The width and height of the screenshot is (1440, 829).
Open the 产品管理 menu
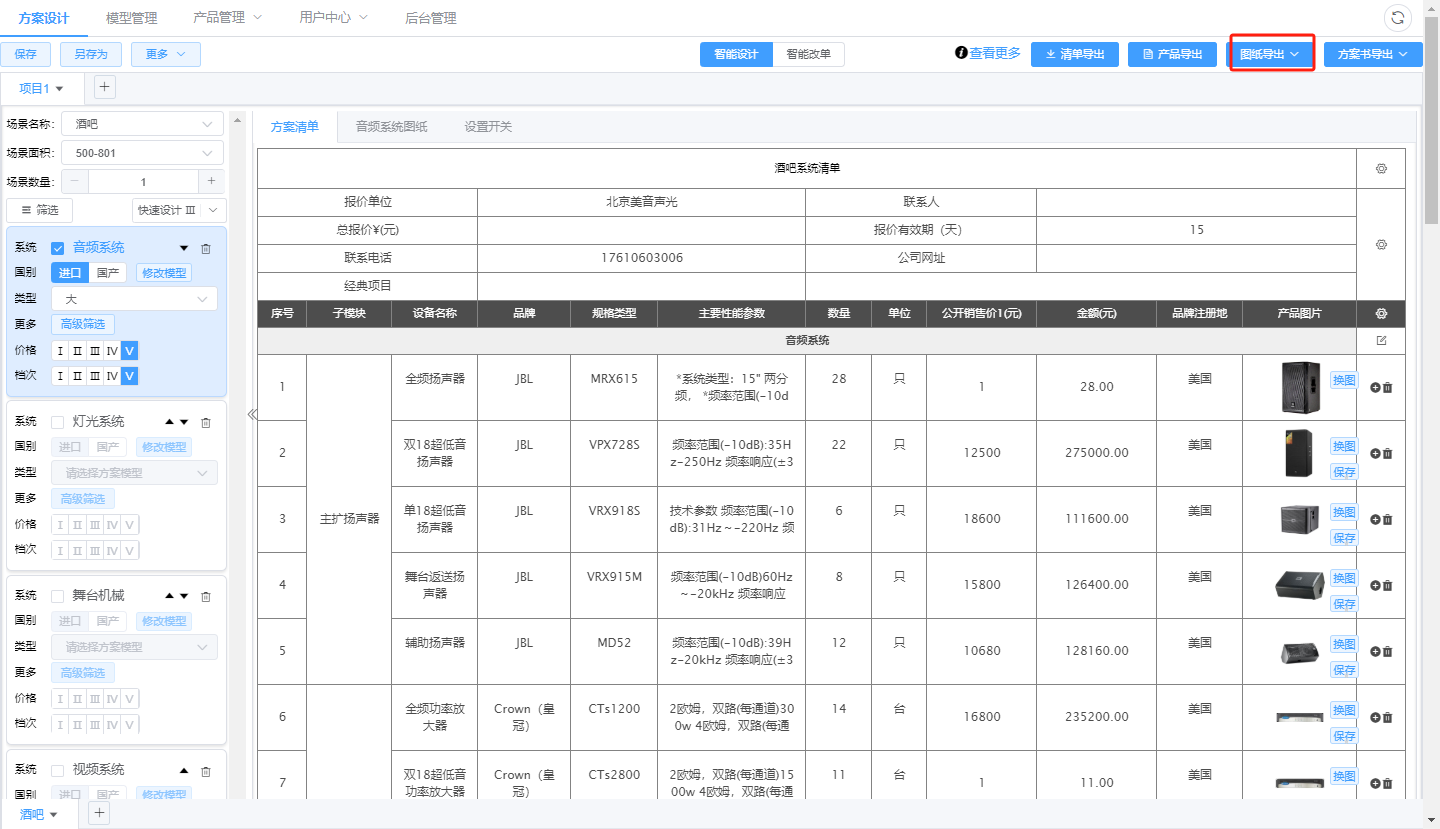click(x=227, y=18)
